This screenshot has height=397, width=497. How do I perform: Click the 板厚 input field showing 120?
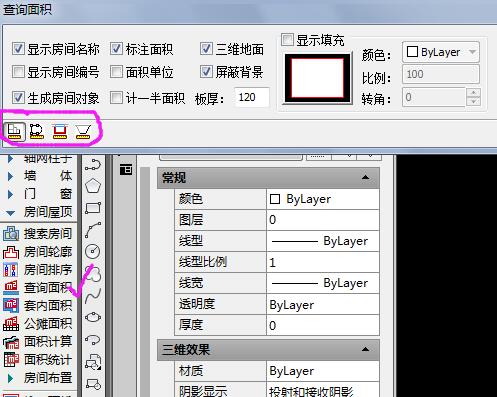[x=251, y=97]
